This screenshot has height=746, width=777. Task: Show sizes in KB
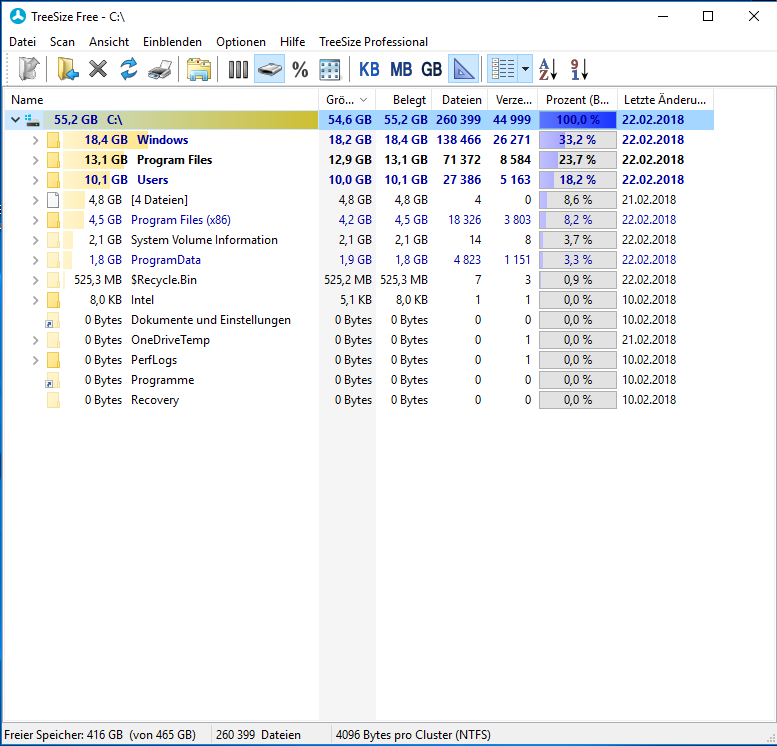[369, 69]
